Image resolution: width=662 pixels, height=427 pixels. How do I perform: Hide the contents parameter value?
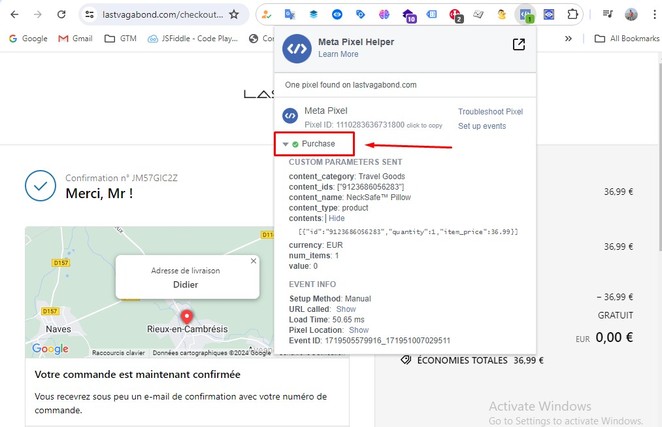pyautogui.click(x=336, y=218)
